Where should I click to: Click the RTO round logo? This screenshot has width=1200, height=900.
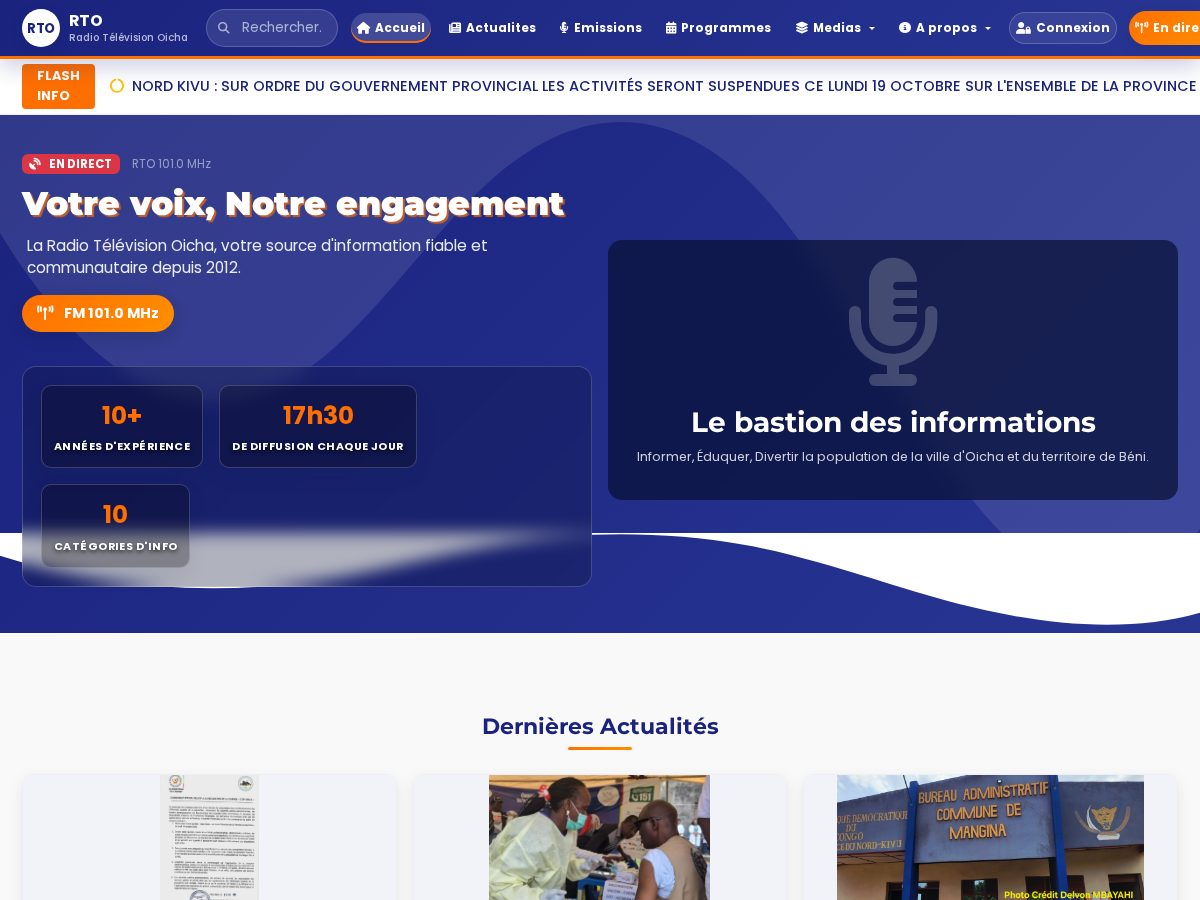point(41,28)
